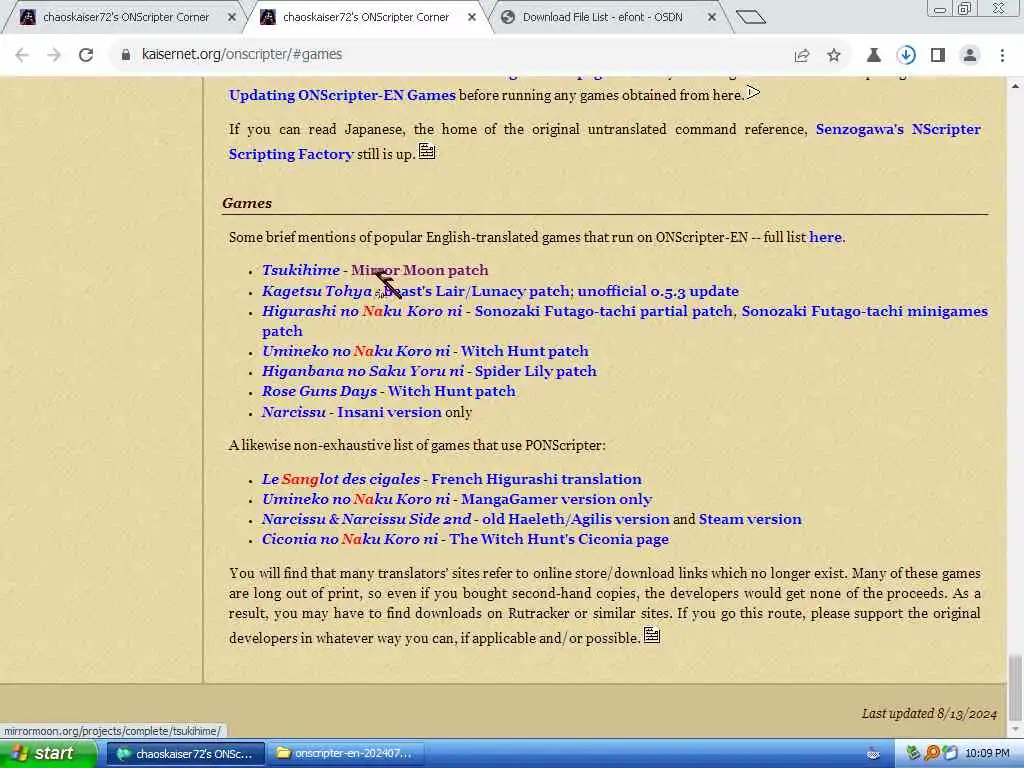Click note icon after 'still is up'
Screen dimensions: 1024x768
click(426, 152)
